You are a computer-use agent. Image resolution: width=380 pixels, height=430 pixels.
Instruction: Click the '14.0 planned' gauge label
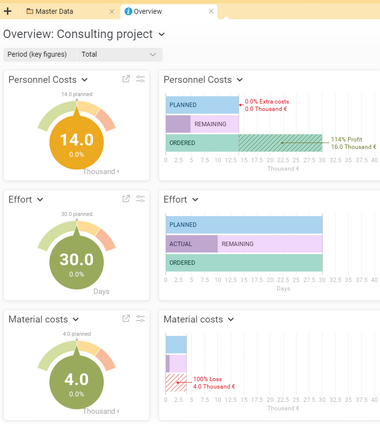(77, 94)
